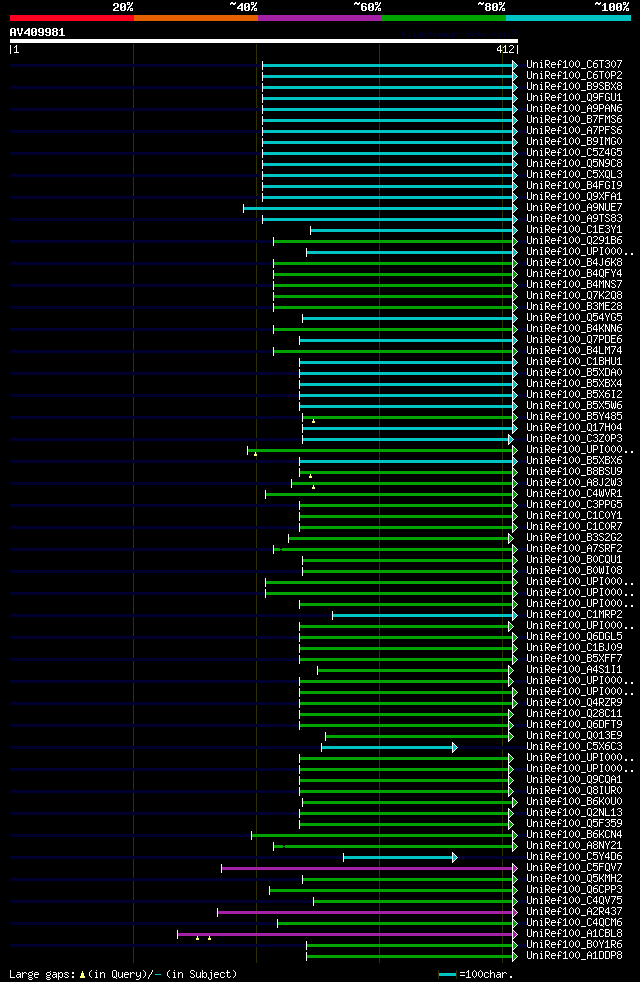Select the UniRef100_Q7K2Q8 label
640x982 pixels.
click(x=574, y=296)
